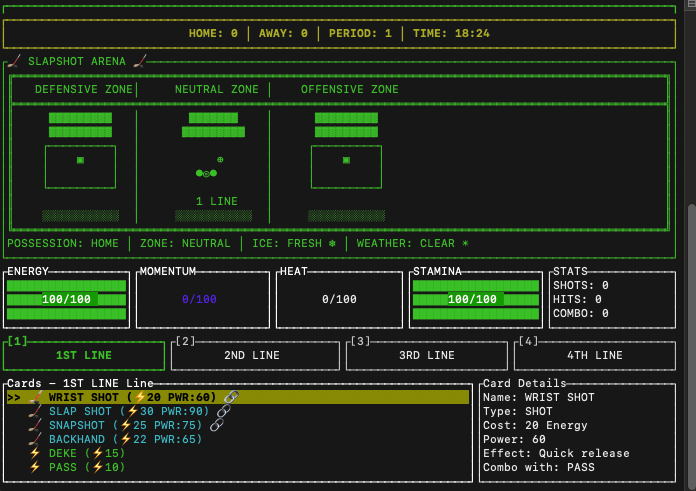The width and height of the screenshot is (696, 491).
Task: Click the COMBO: 0 stat
Action: 581,313
